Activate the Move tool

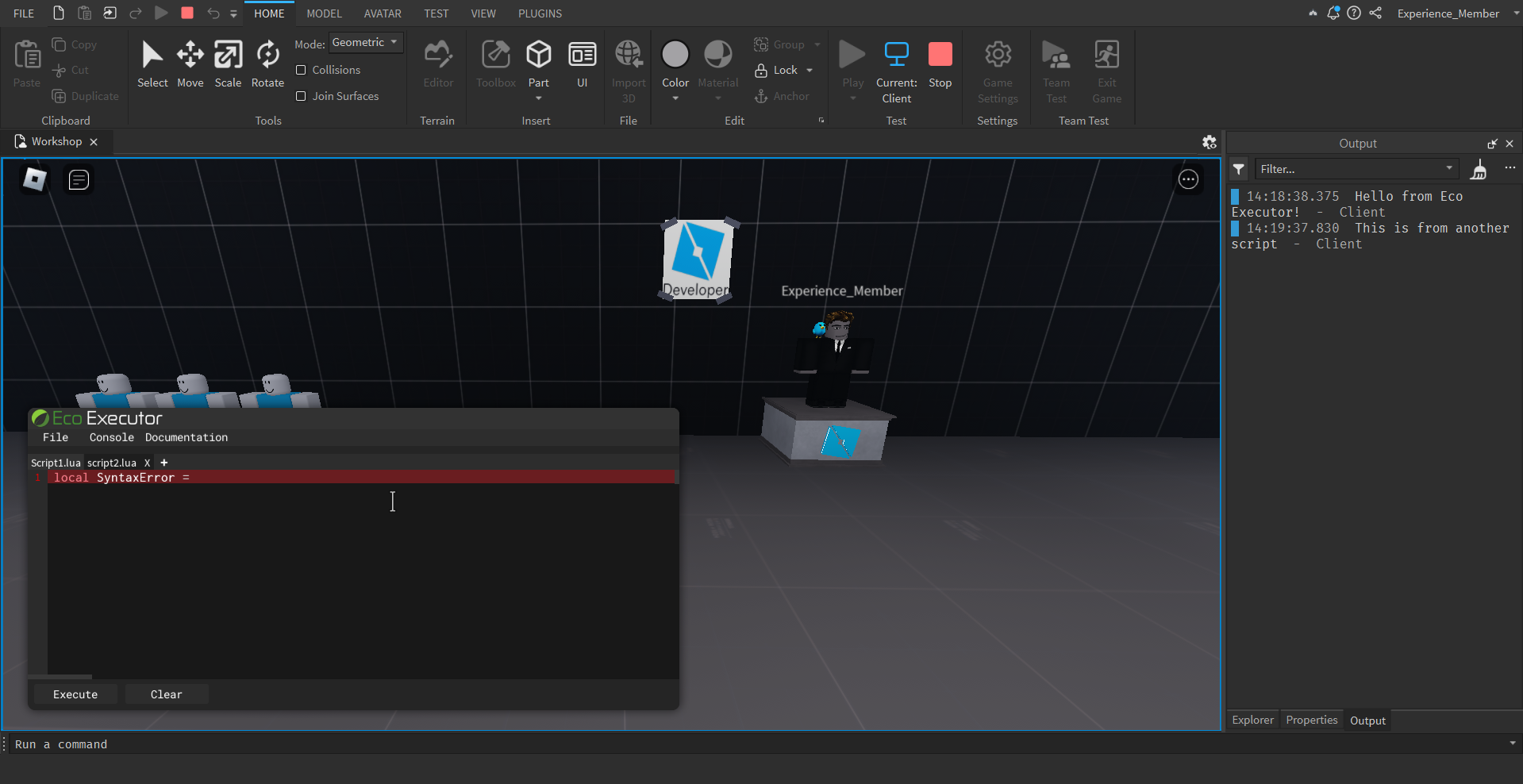190,63
